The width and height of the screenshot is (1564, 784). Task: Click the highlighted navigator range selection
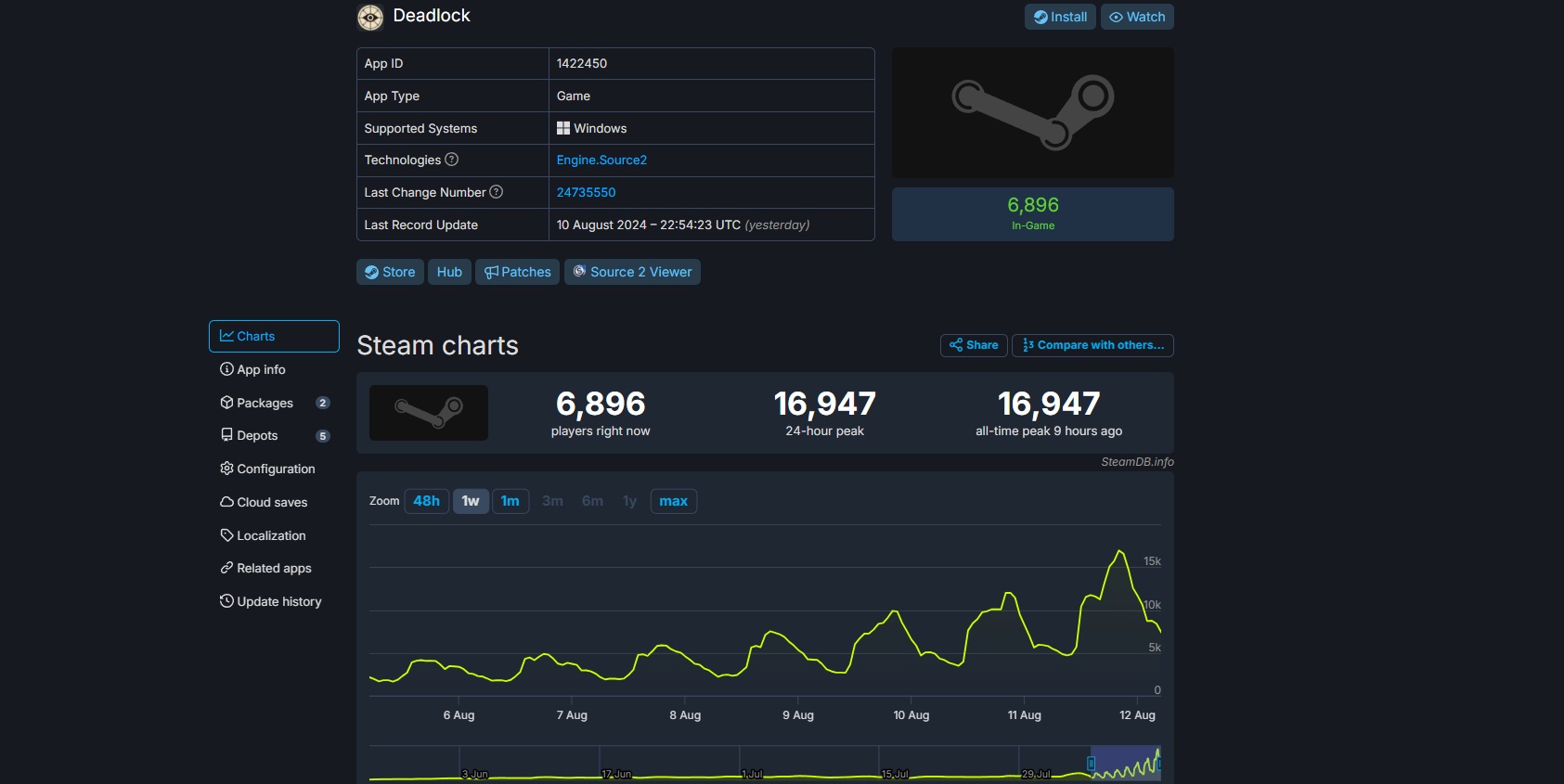click(x=1125, y=763)
